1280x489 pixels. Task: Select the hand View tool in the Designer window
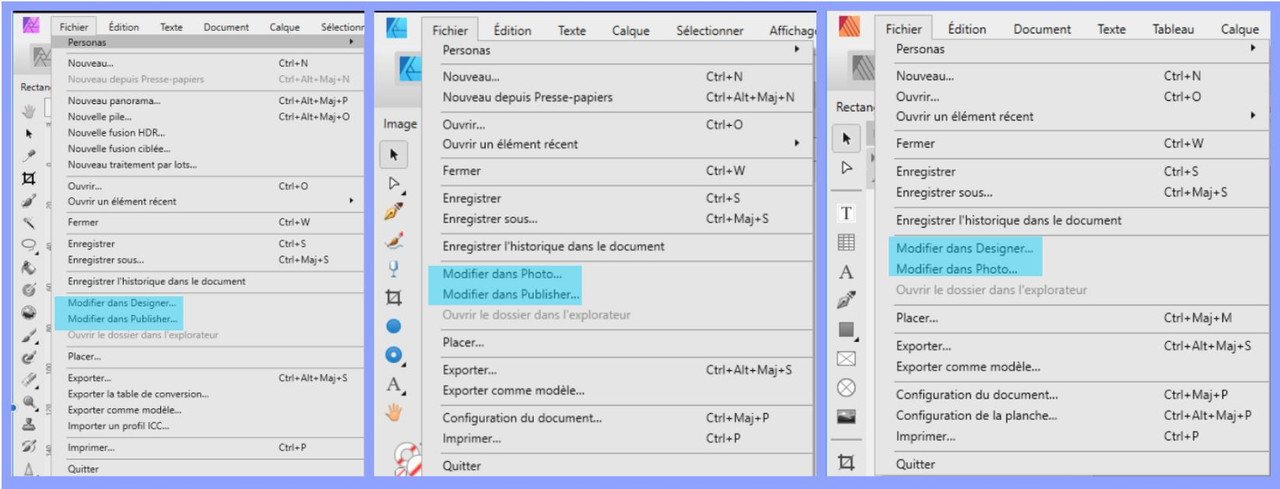click(394, 411)
